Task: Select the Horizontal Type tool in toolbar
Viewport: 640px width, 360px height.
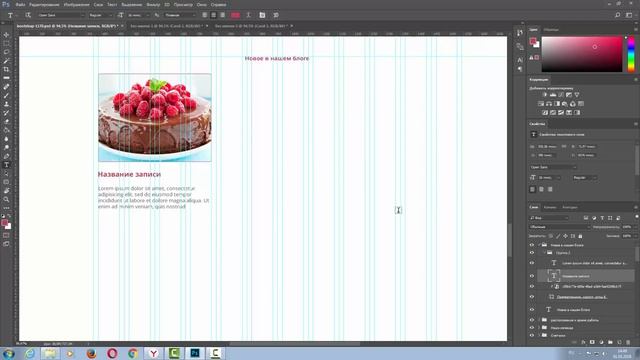Action: (x=6, y=165)
